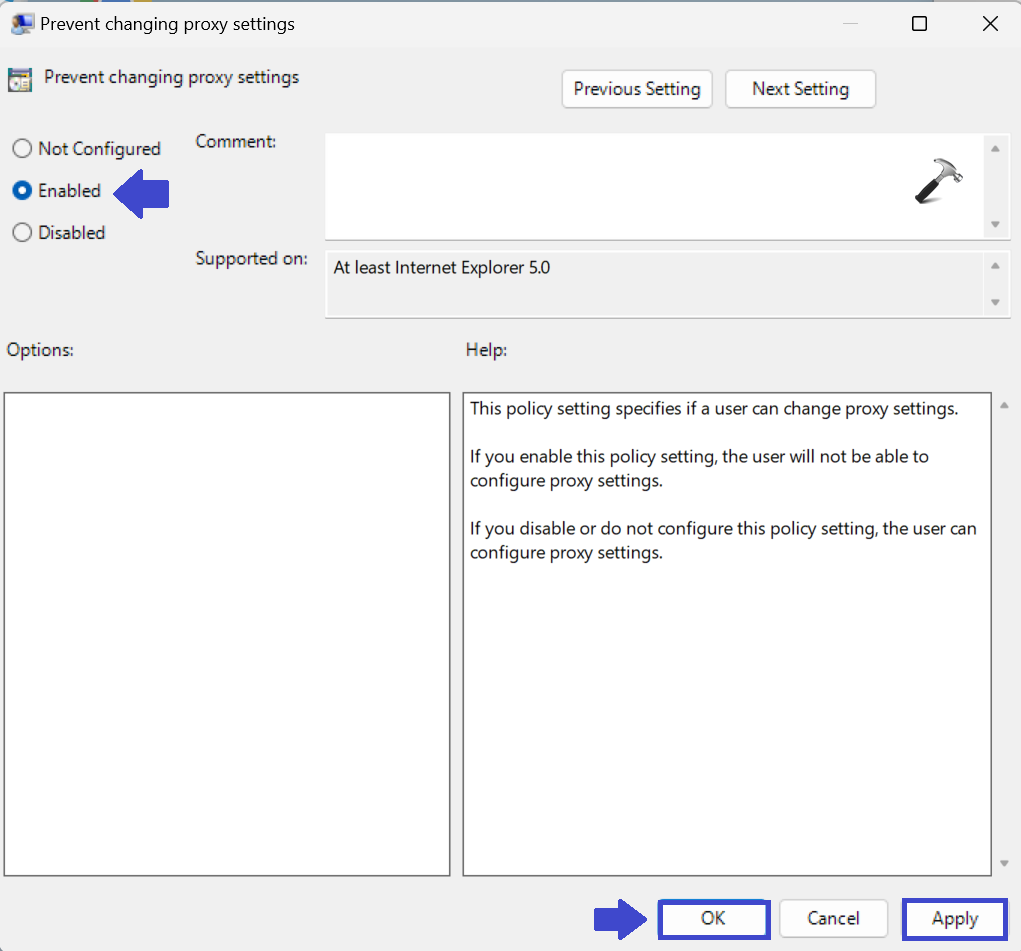Image resolution: width=1021 pixels, height=951 pixels.
Task: Select the Not Configured radio button
Action: pos(22,149)
